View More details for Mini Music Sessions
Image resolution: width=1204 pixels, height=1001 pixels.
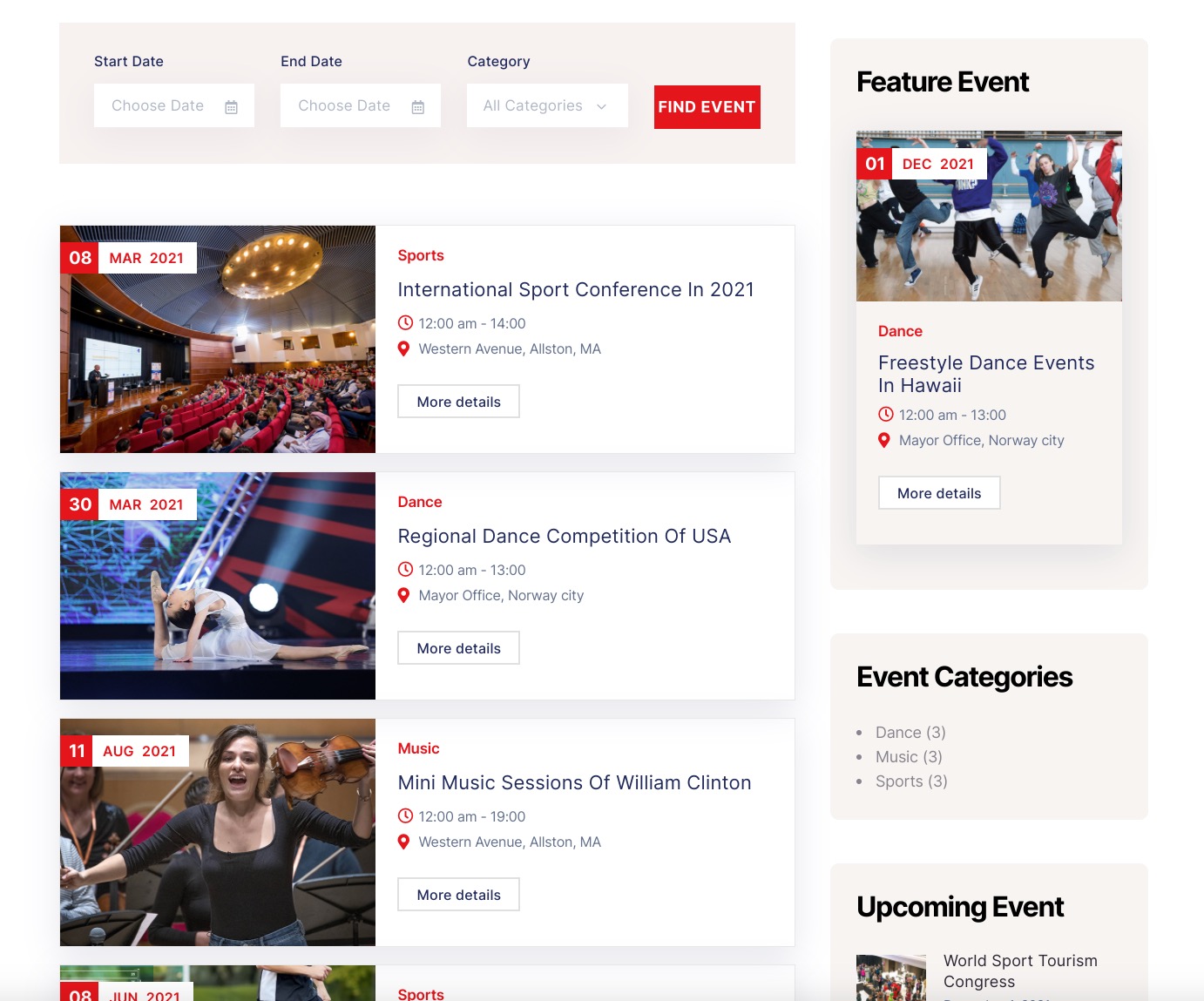459,895
